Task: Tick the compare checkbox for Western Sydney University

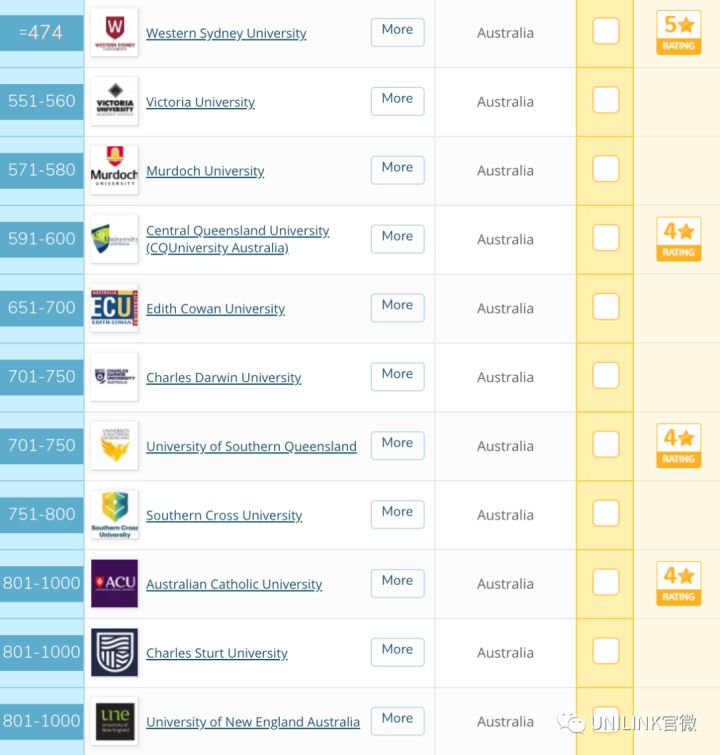Action: (606, 31)
